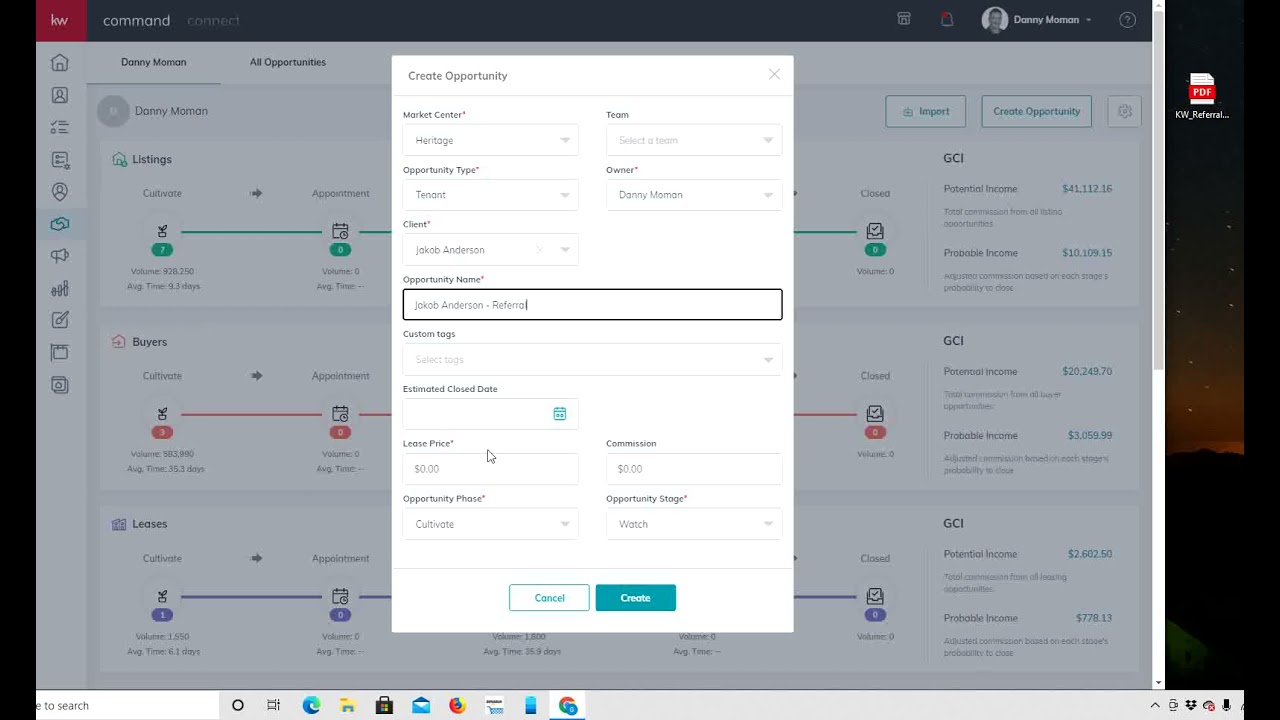The image size is (1280, 720).
Task: Click the Lease Price input field
Action: coord(490,469)
